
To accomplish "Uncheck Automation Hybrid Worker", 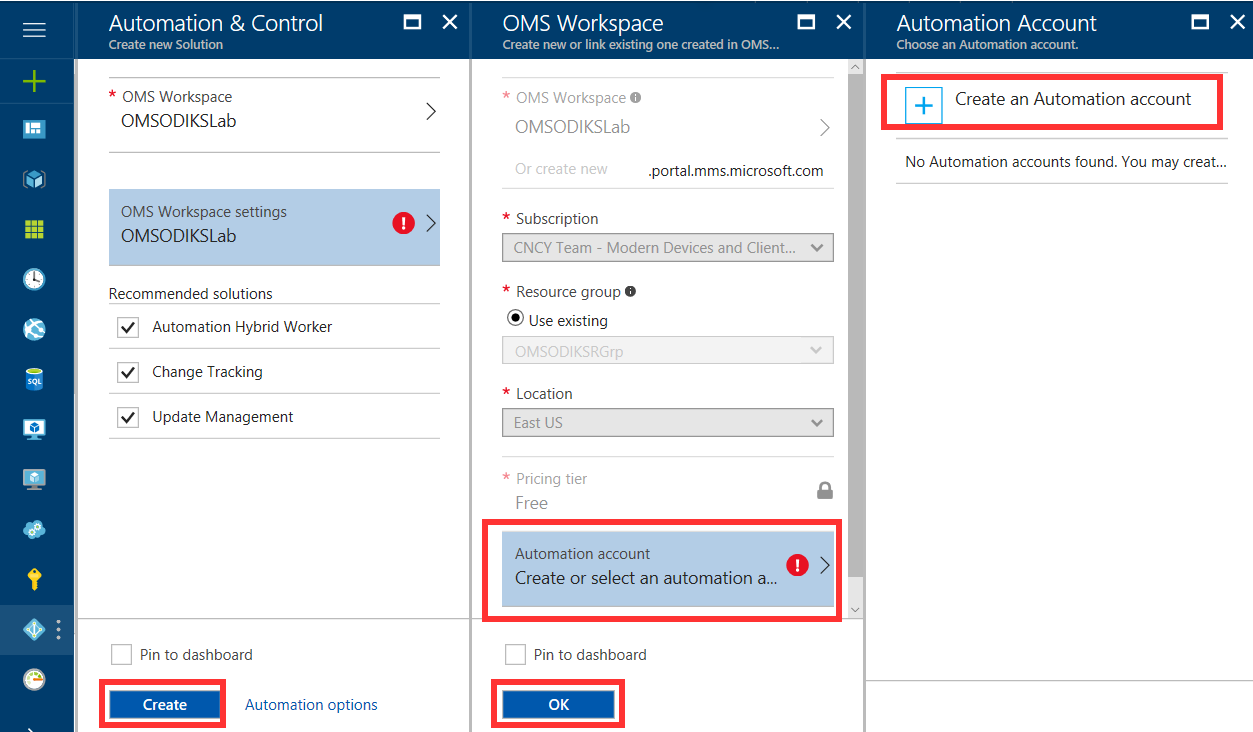I will [128, 327].
